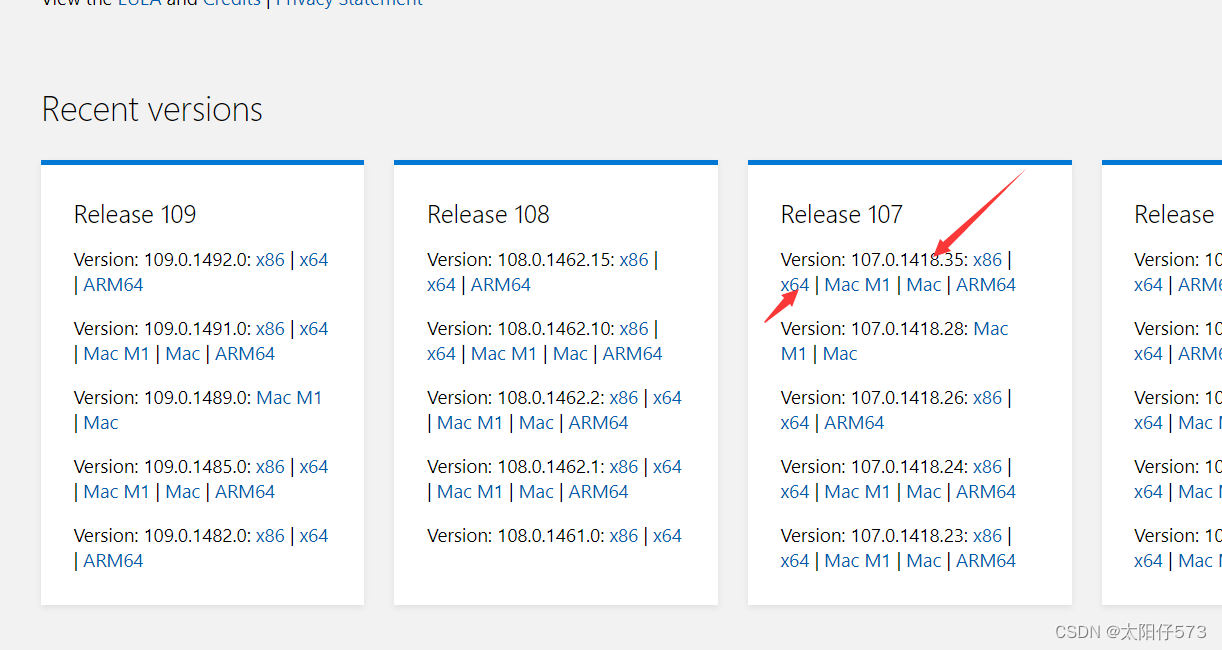Click x86 link for version 107.0.1418.26
The width and height of the screenshot is (1222, 650).
point(987,398)
